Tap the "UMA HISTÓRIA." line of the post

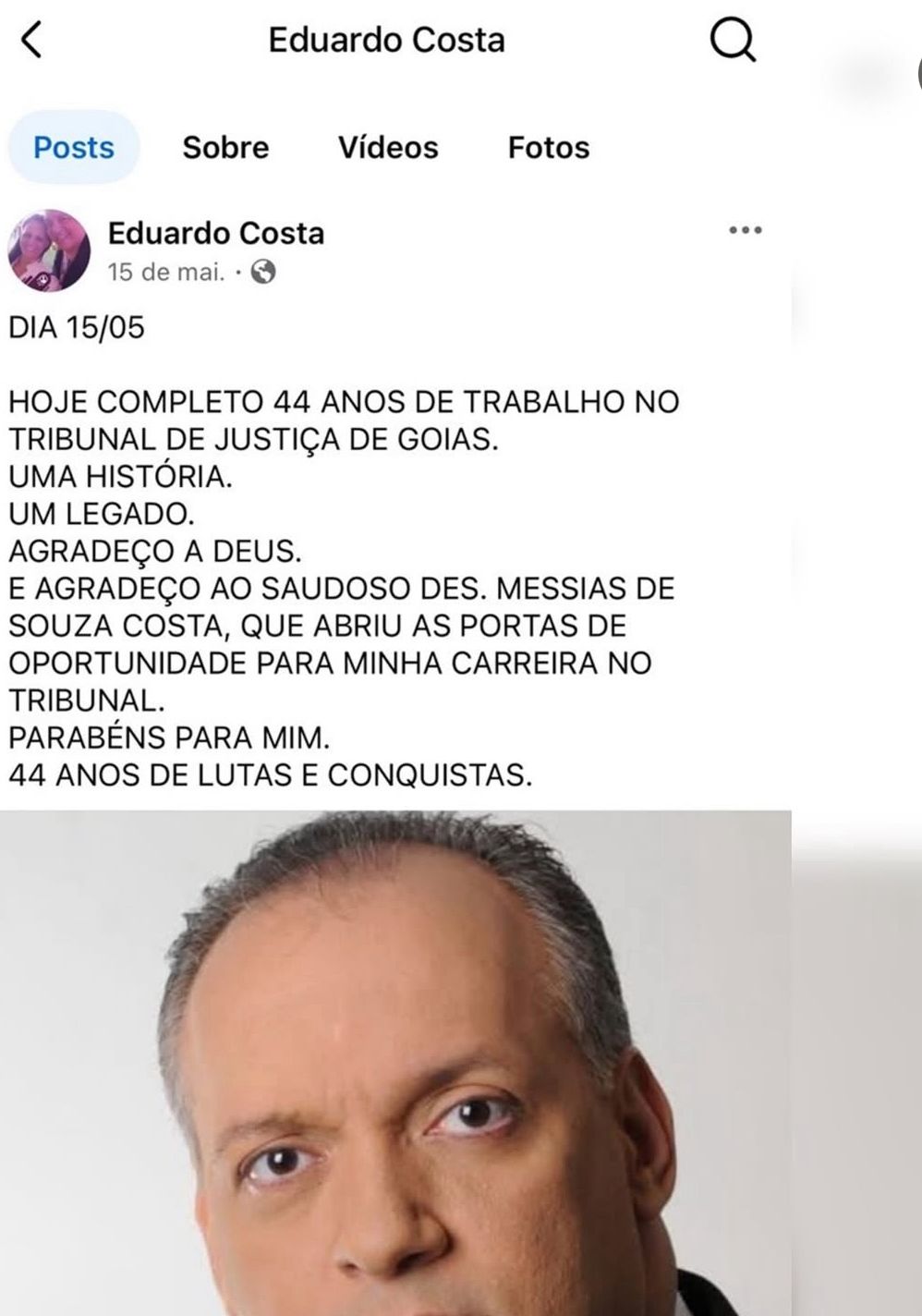coord(120,477)
